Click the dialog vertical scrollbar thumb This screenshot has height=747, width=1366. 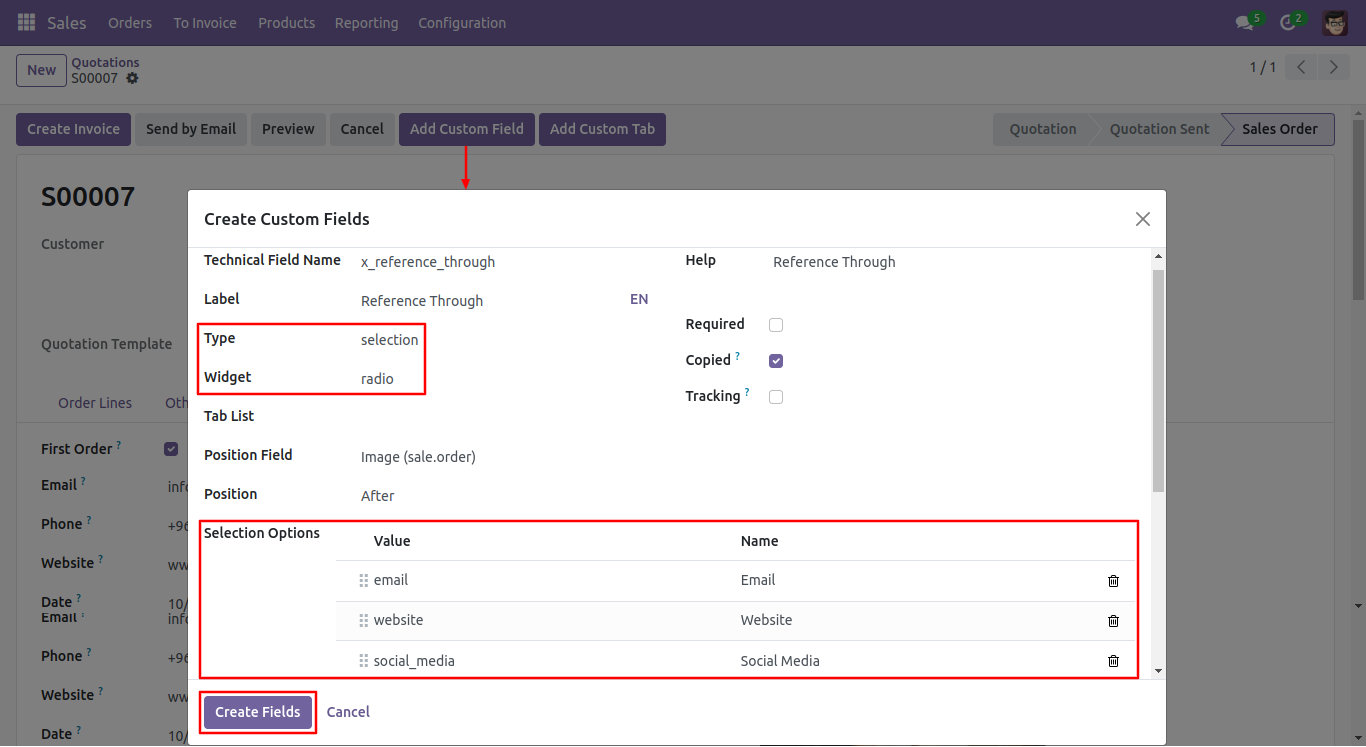[1158, 380]
